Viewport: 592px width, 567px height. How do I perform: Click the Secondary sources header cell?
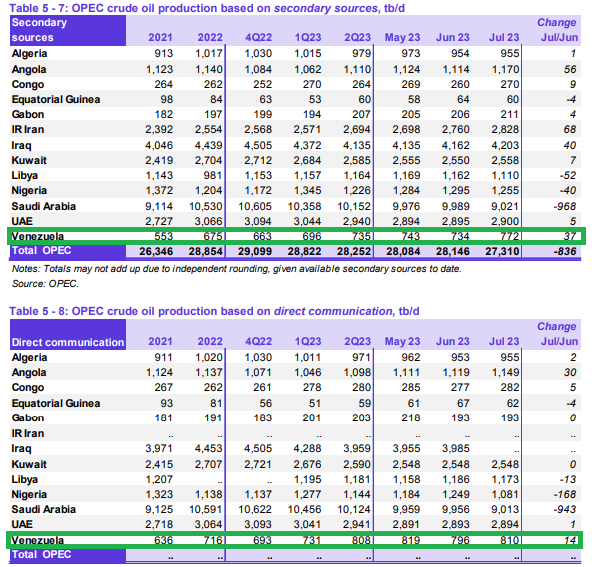(68, 30)
